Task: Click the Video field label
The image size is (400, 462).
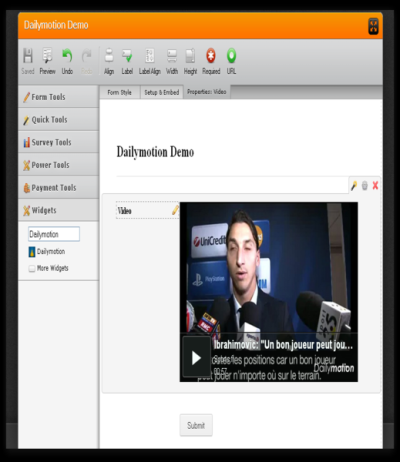Action: click(x=125, y=211)
